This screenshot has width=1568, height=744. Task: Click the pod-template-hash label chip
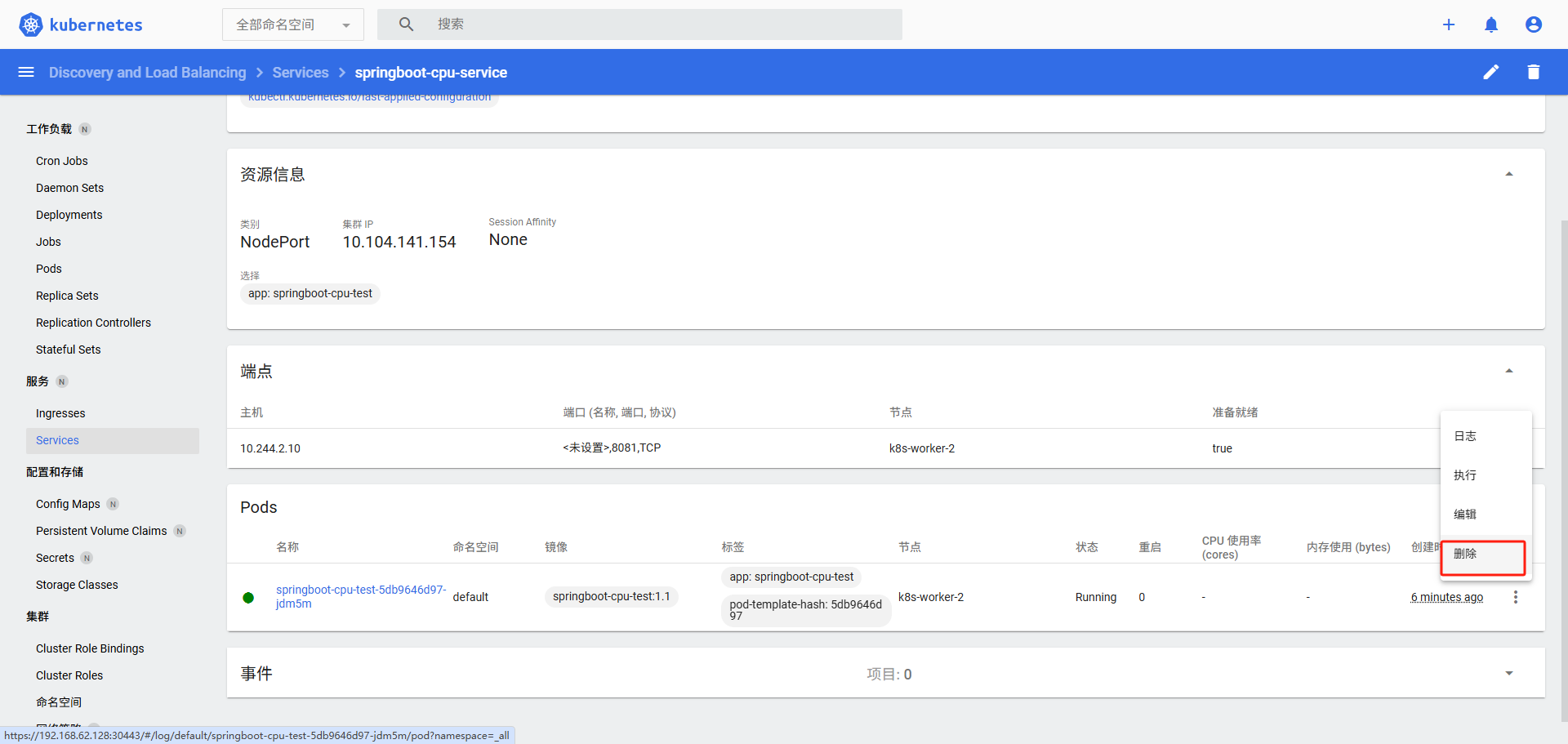coord(806,610)
